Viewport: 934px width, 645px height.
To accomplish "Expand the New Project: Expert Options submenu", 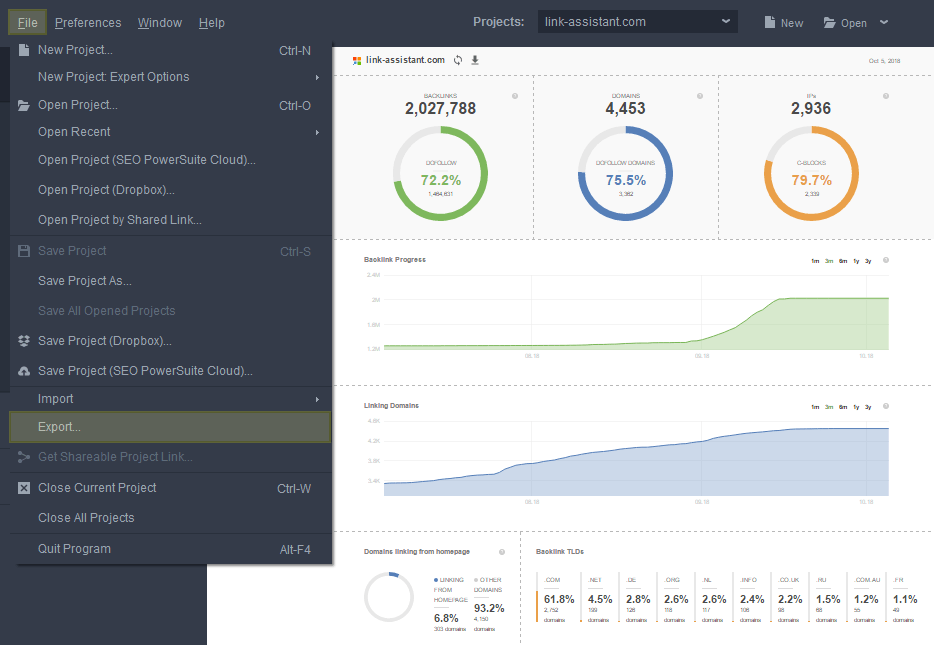I will [317, 77].
